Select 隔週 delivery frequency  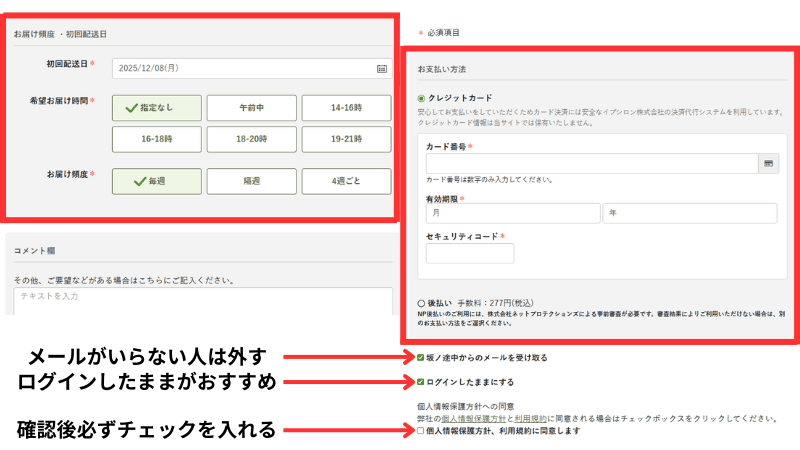pos(252,181)
